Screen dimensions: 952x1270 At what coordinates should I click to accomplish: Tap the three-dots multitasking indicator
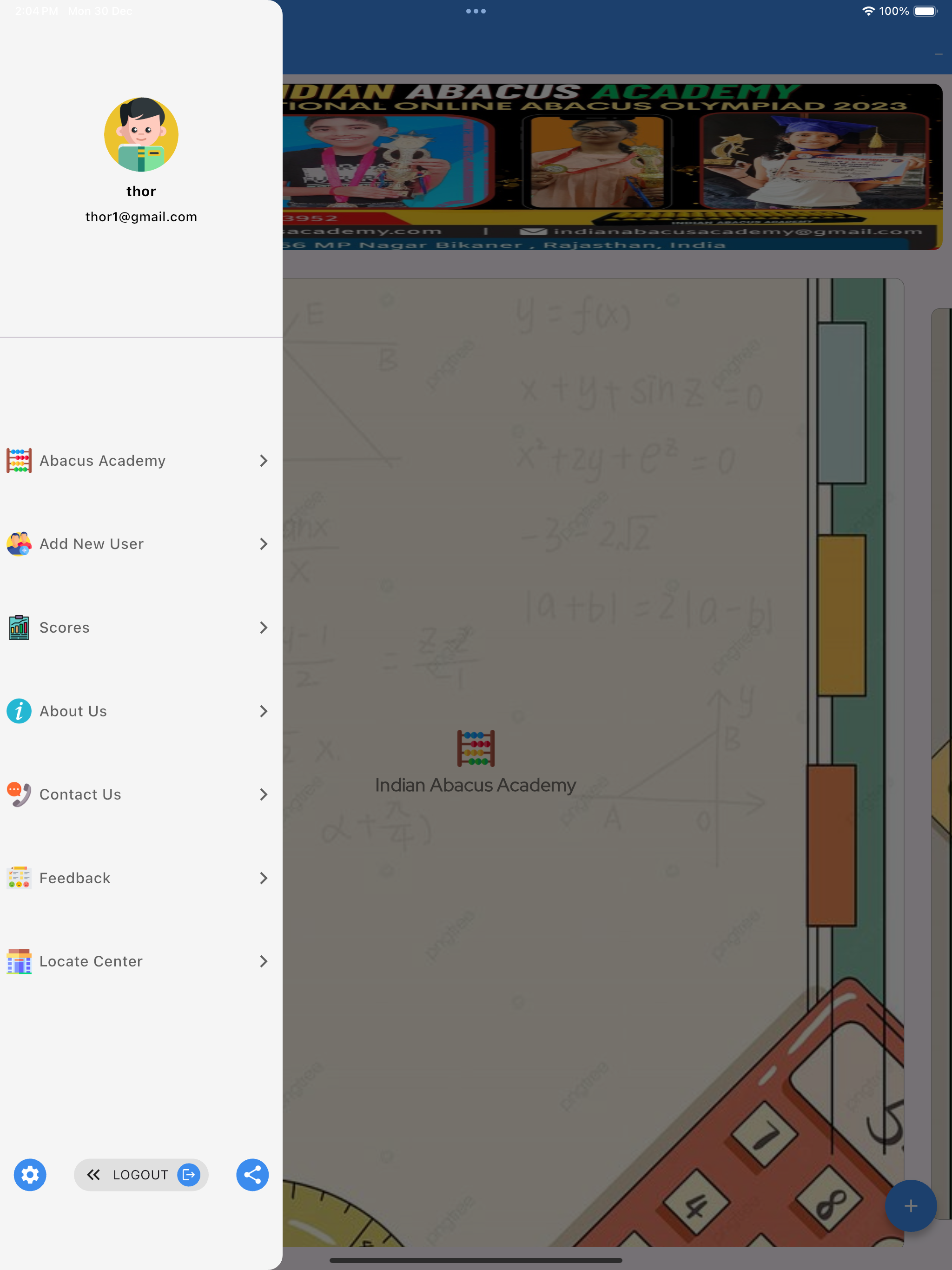pyautogui.click(x=476, y=11)
